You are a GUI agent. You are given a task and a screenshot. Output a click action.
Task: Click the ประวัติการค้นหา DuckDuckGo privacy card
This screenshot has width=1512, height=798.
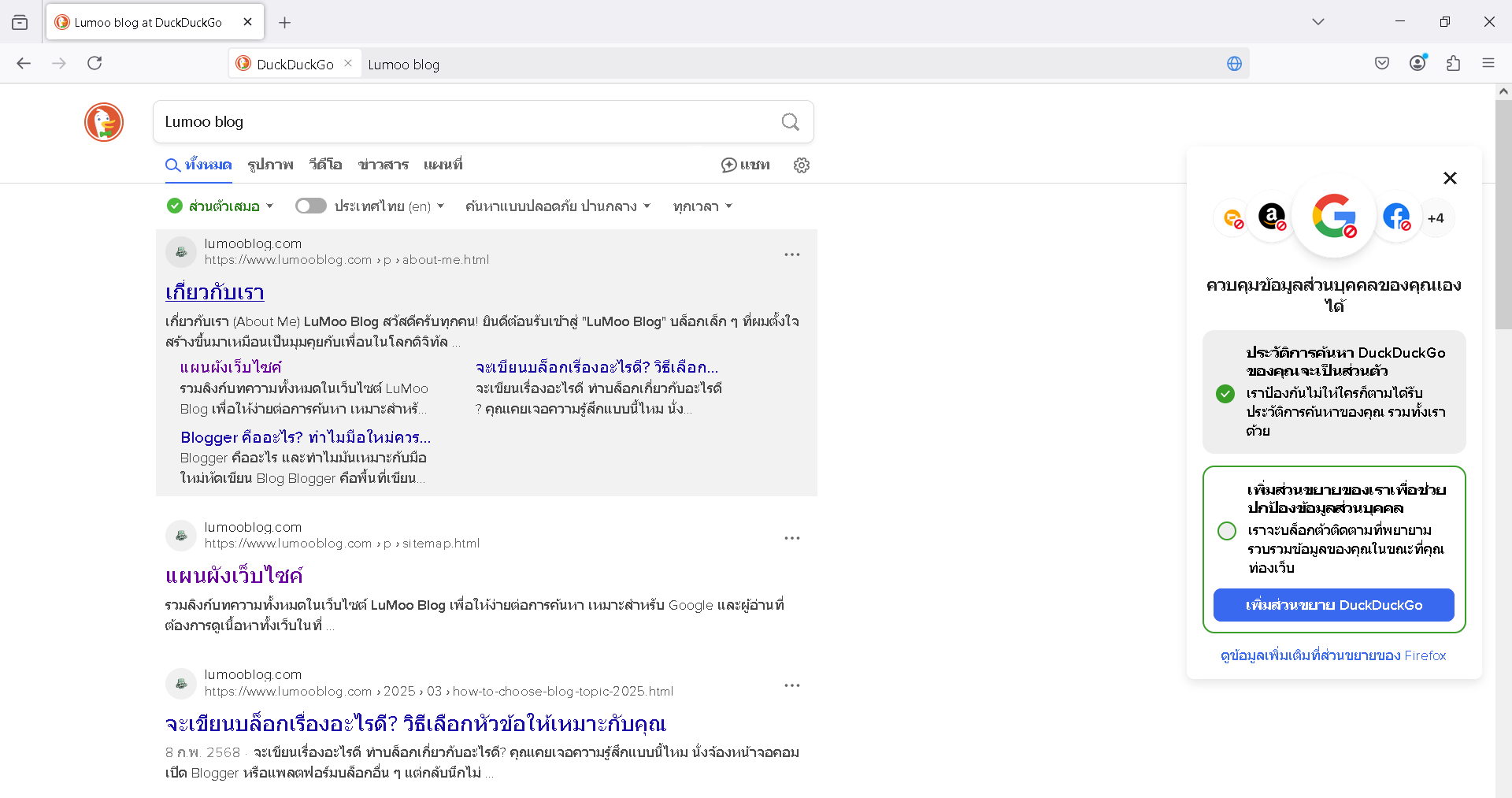[1333, 392]
